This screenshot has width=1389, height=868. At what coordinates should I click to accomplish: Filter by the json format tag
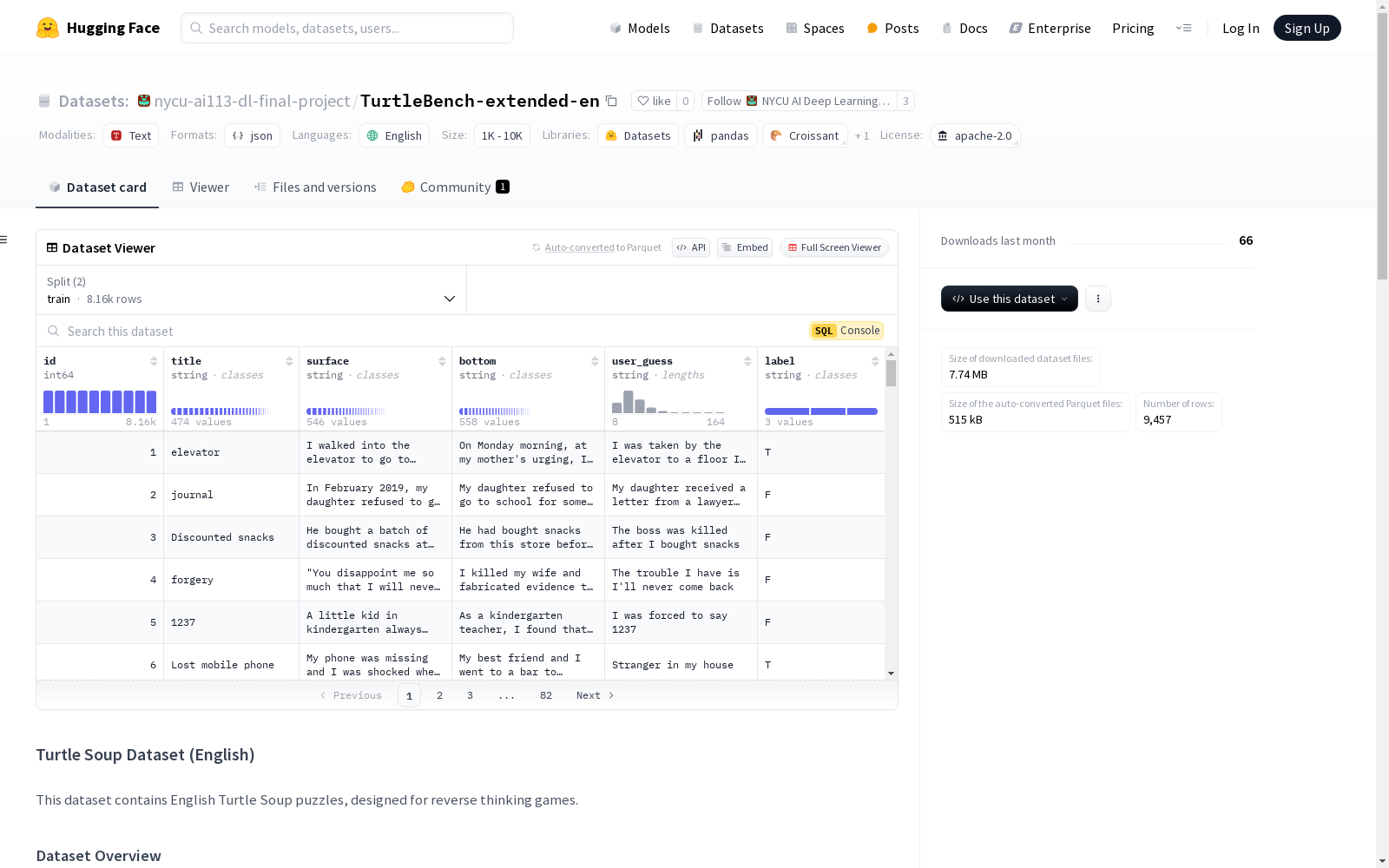point(253,135)
